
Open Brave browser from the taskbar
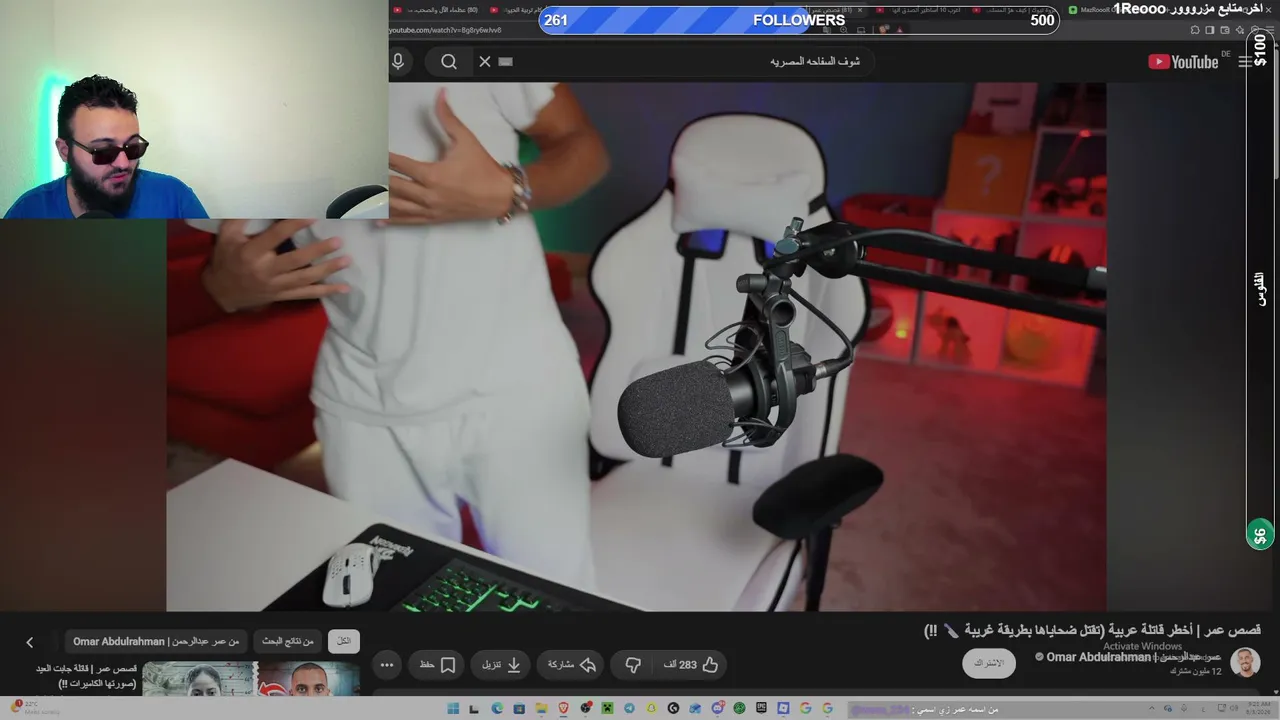[563, 709]
